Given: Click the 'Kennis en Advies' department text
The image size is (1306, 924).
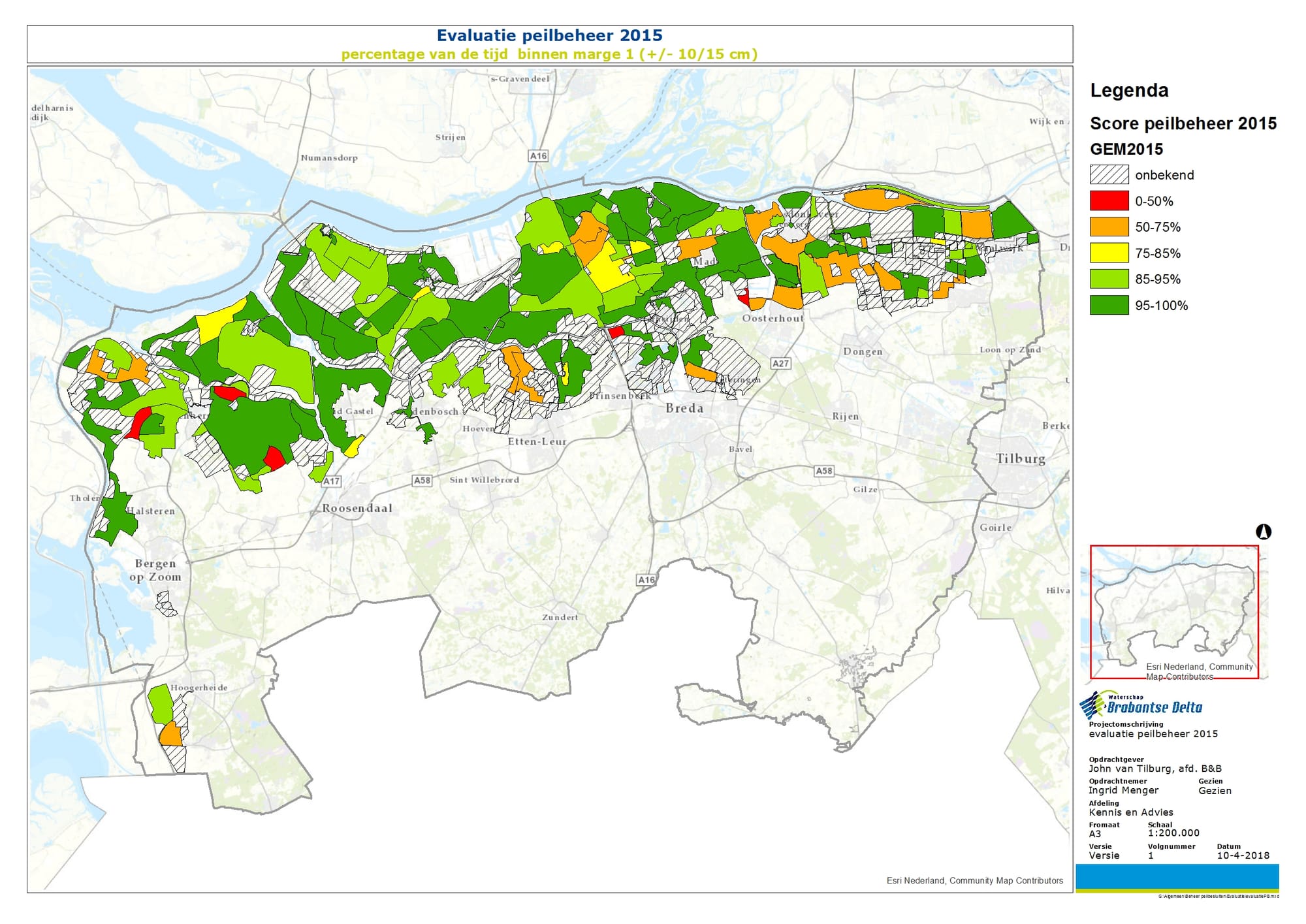Looking at the screenshot, I should [1131, 812].
